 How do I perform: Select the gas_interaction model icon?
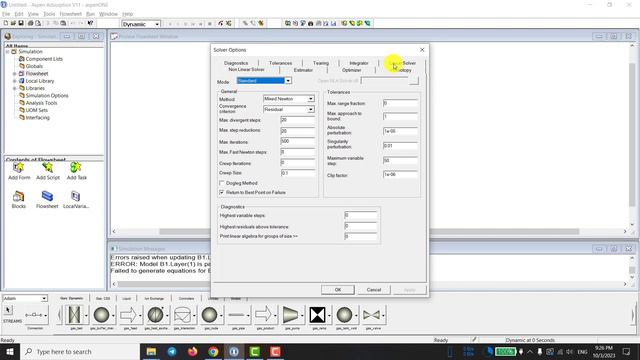click(182, 315)
